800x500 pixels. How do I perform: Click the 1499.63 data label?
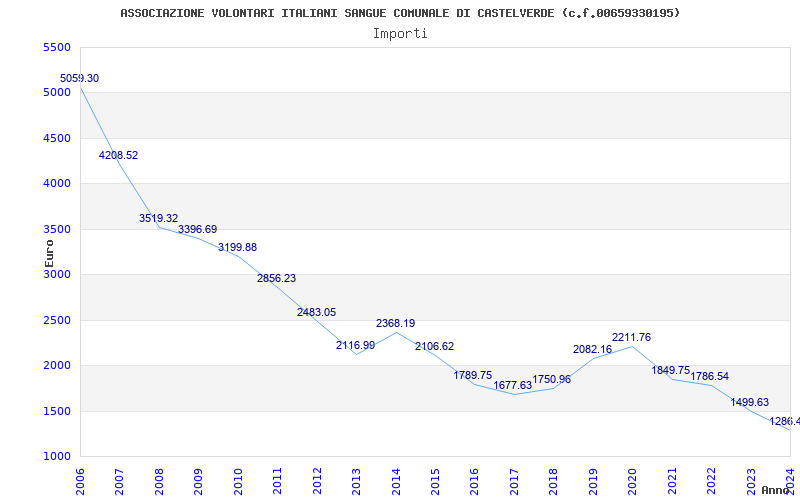click(x=749, y=403)
